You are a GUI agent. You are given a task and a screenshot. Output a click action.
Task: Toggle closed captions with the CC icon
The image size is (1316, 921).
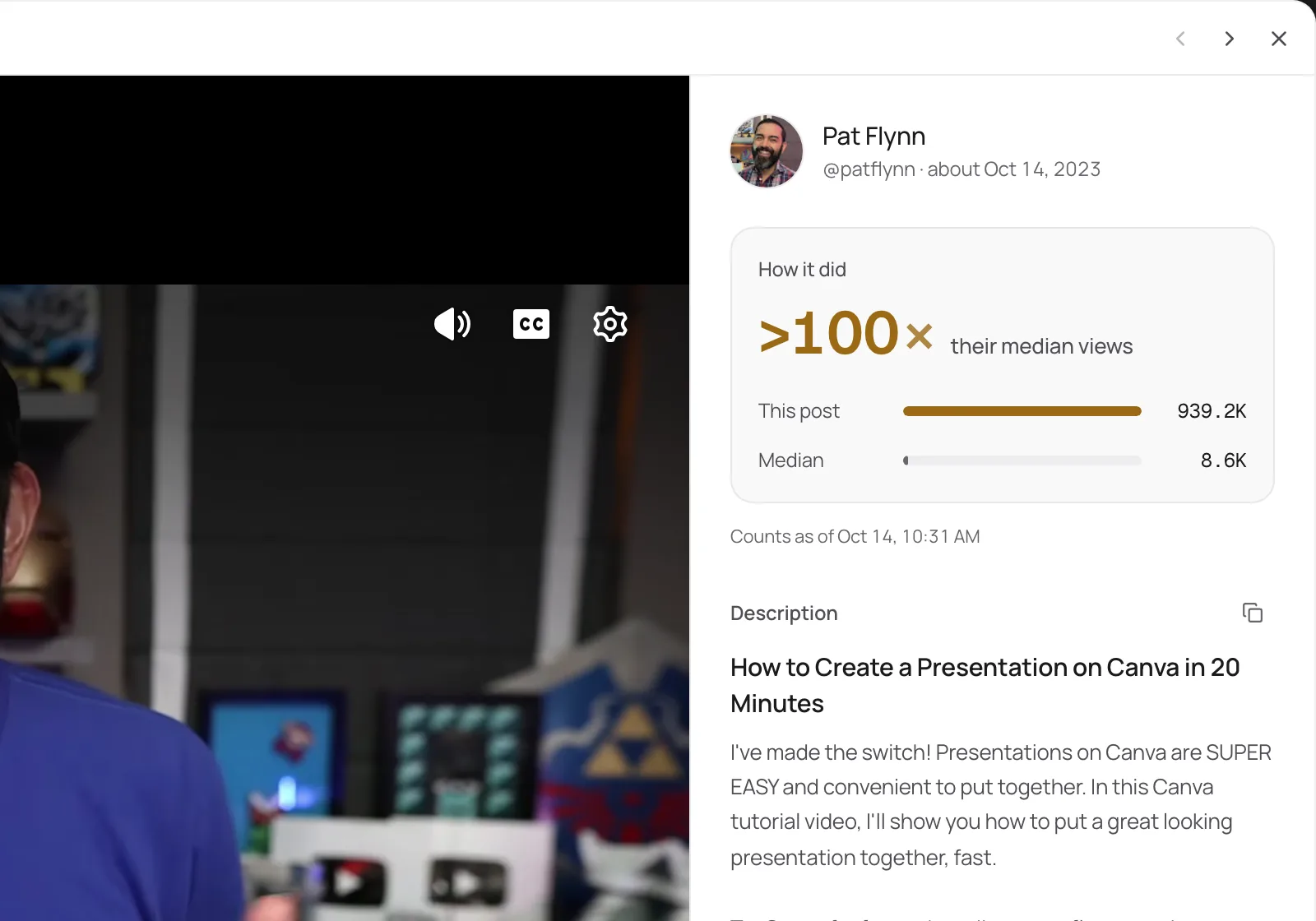pyautogui.click(x=531, y=324)
